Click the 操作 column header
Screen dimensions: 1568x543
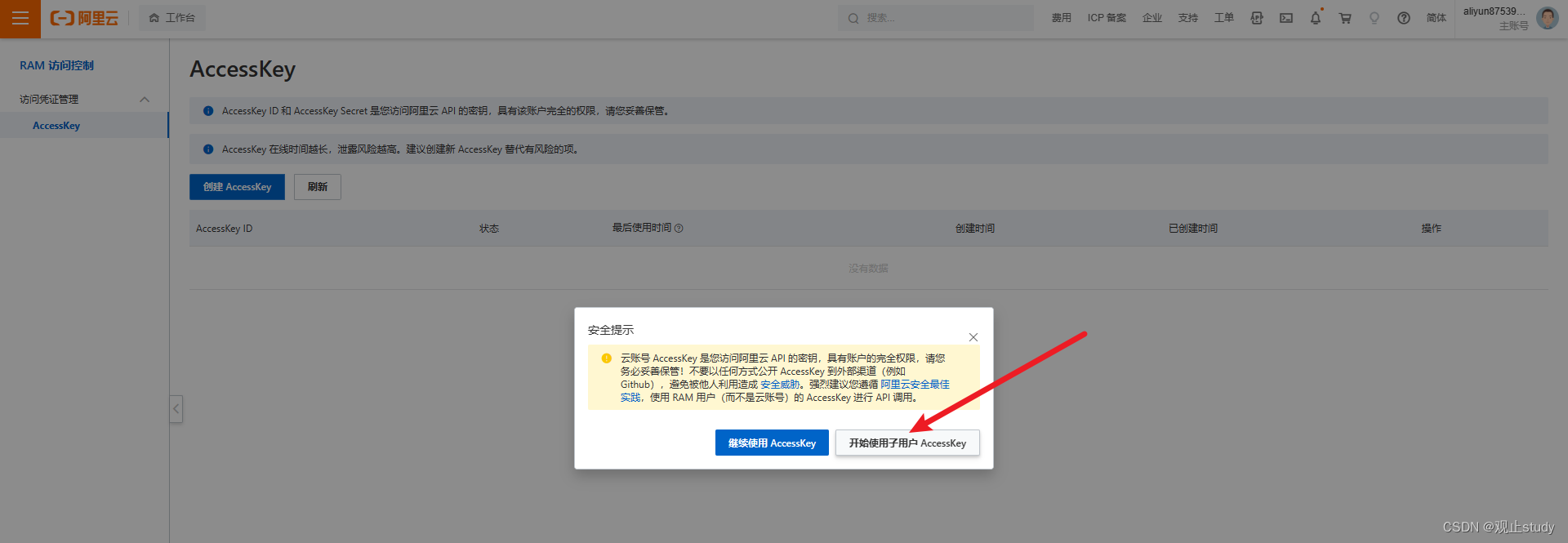point(1432,229)
